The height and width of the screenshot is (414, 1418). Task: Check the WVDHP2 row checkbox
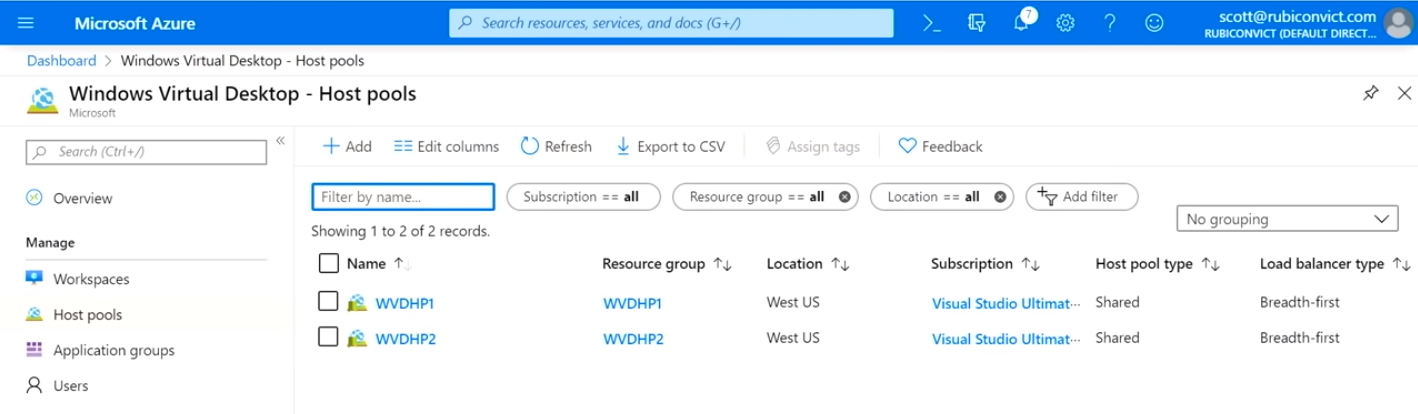(x=328, y=338)
